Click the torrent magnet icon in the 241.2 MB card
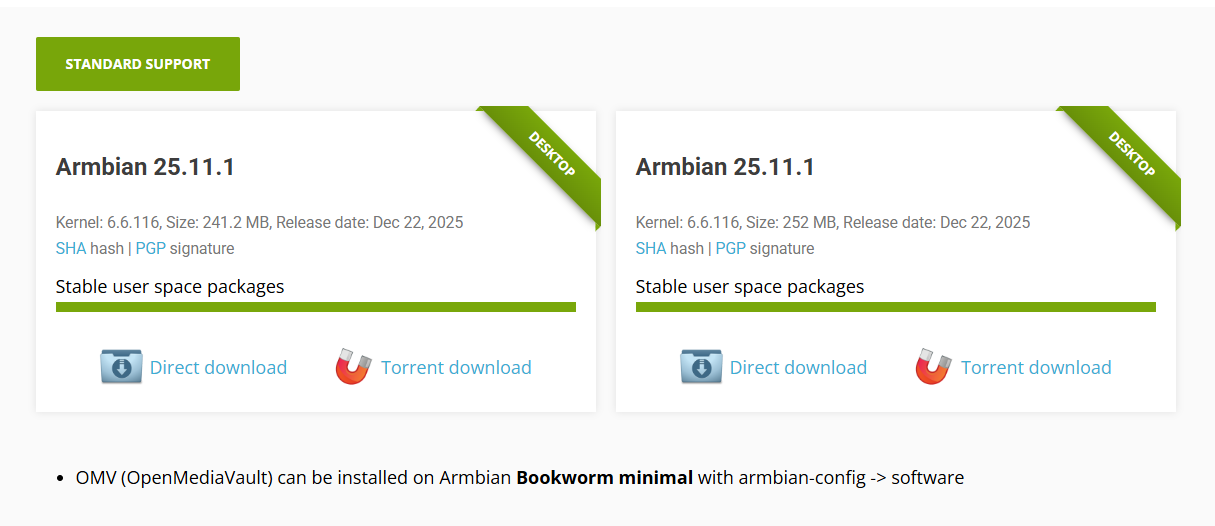The image size is (1215, 526). [353, 367]
